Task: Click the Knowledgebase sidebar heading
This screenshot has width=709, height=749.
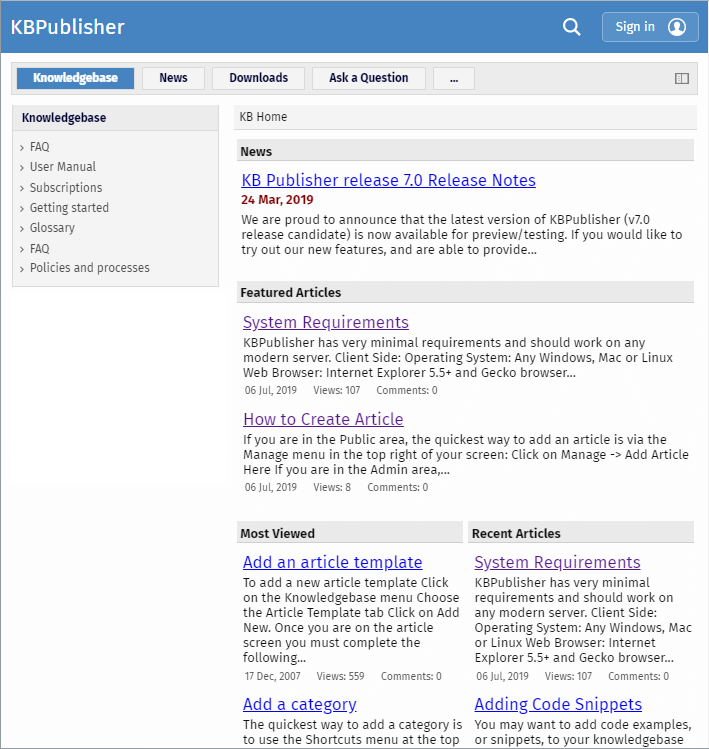Action: tap(64, 118)
